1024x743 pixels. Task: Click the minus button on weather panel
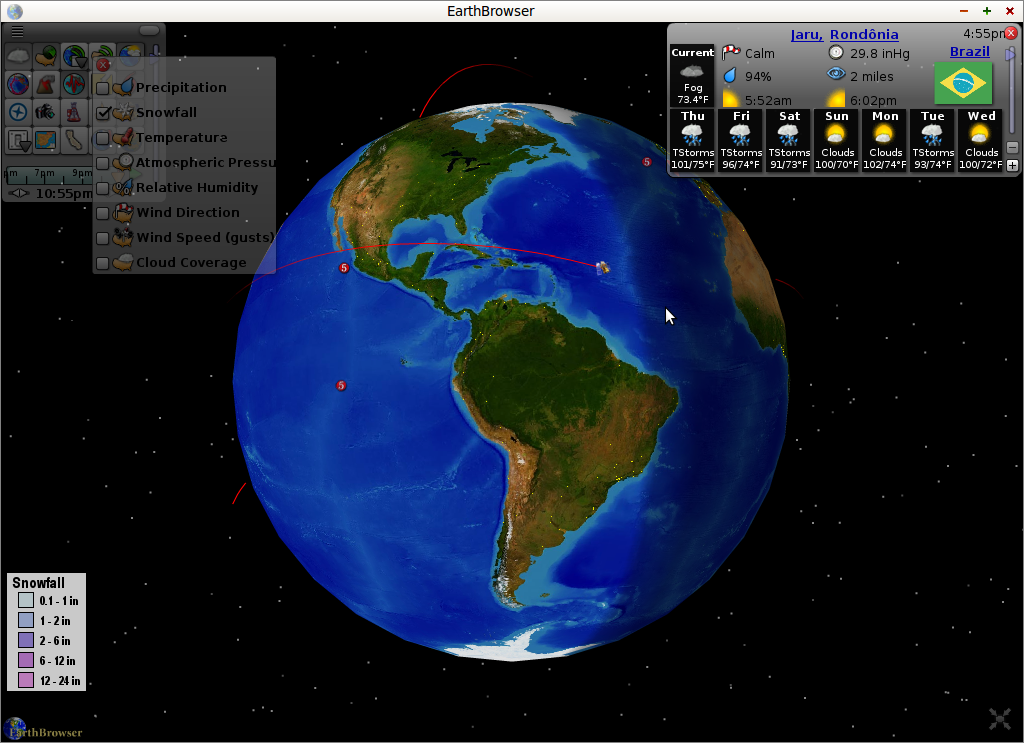point(1012,148)
